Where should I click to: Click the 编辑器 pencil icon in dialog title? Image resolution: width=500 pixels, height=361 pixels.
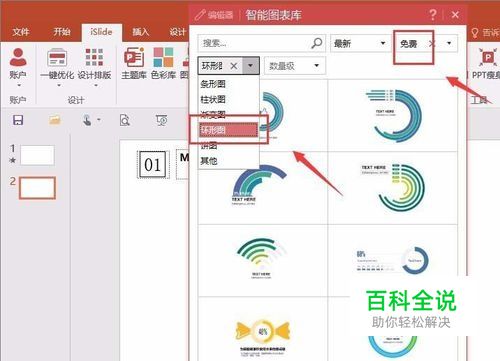pyautogui.click(x=200, y=15)
